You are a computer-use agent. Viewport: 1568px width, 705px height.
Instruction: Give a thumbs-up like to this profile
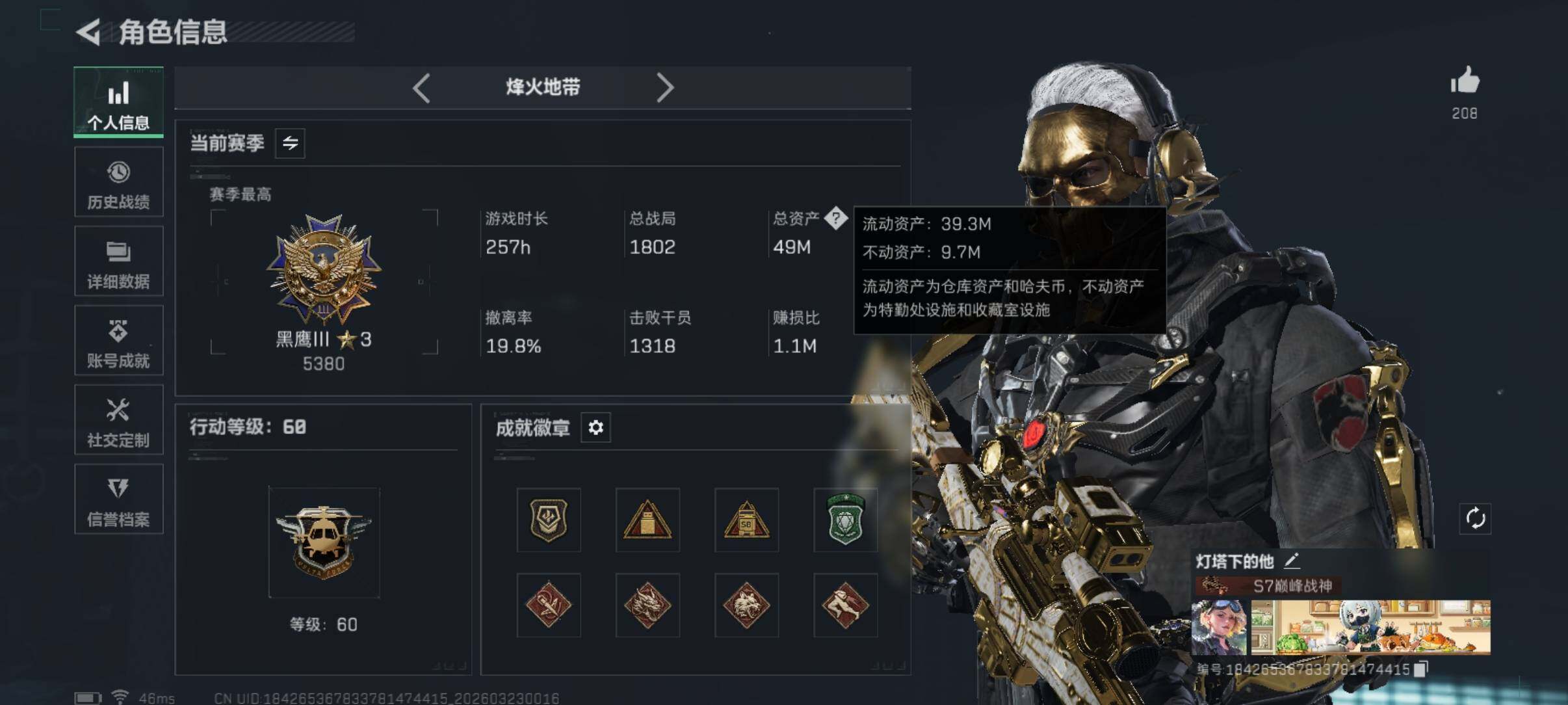pos(1465,81)
